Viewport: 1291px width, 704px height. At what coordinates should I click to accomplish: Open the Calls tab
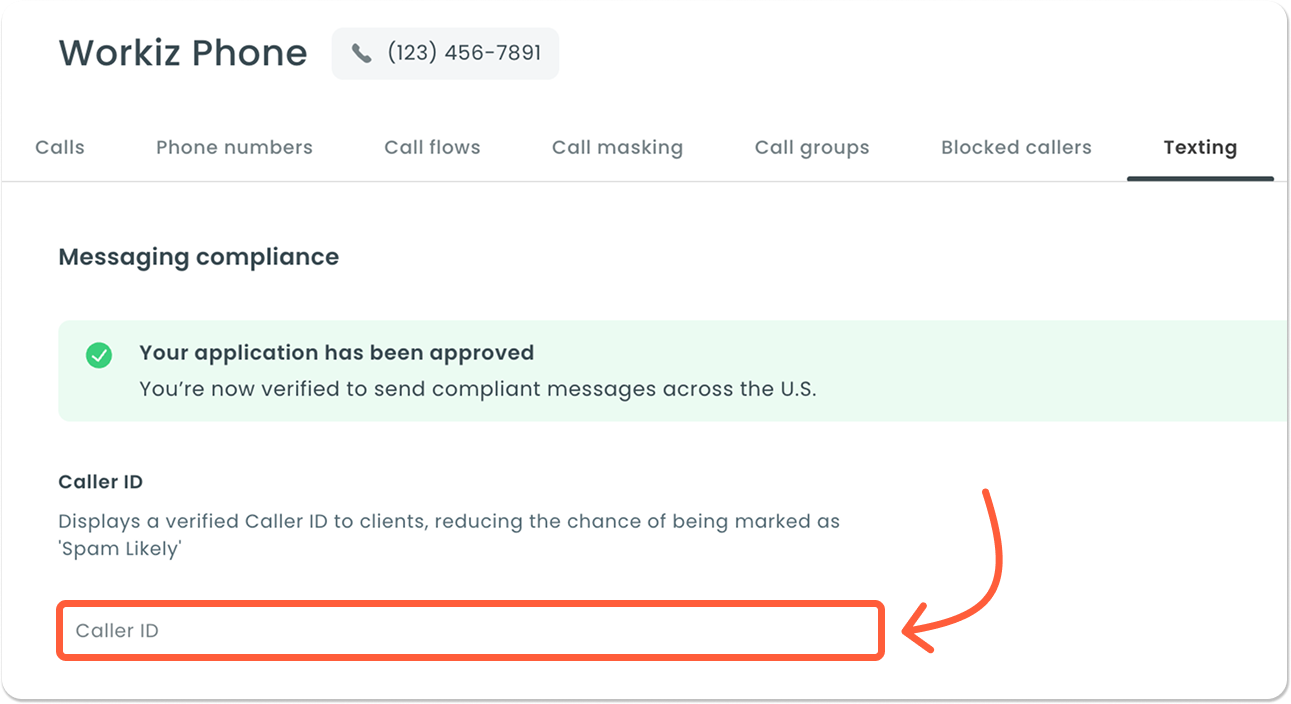(60, 148)
